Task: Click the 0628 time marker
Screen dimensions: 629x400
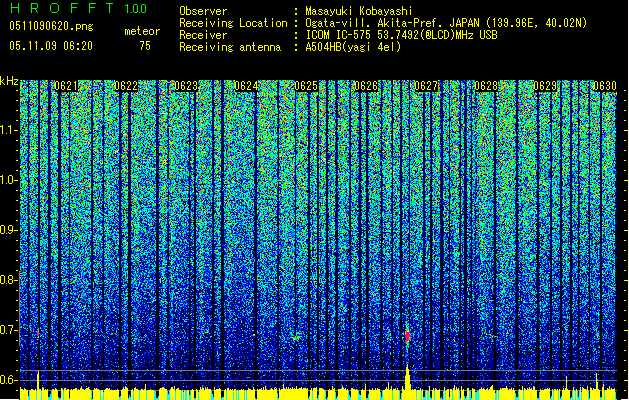Action: [486, 86]
